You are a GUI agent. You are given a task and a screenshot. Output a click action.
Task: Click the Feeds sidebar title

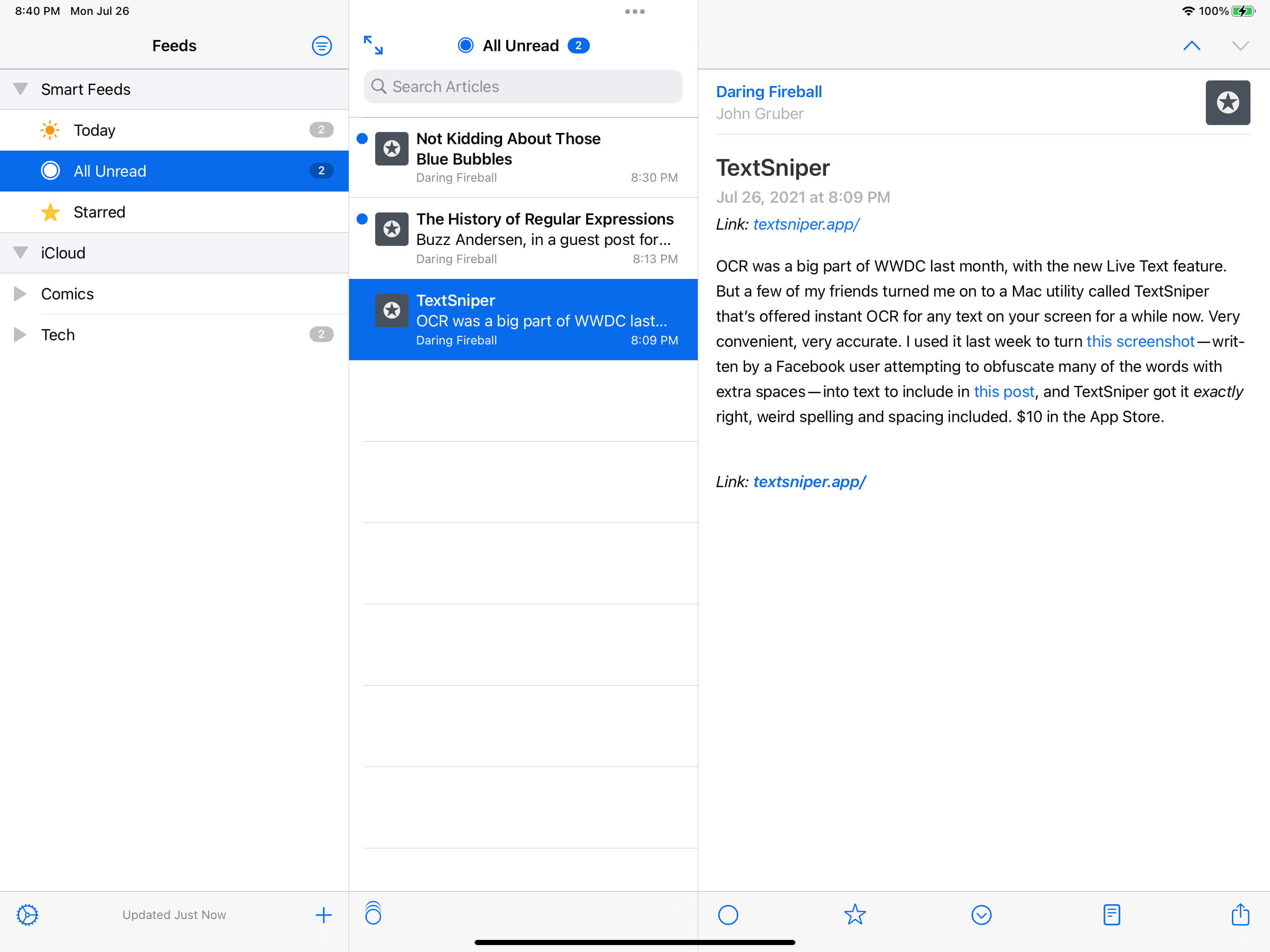174,46
